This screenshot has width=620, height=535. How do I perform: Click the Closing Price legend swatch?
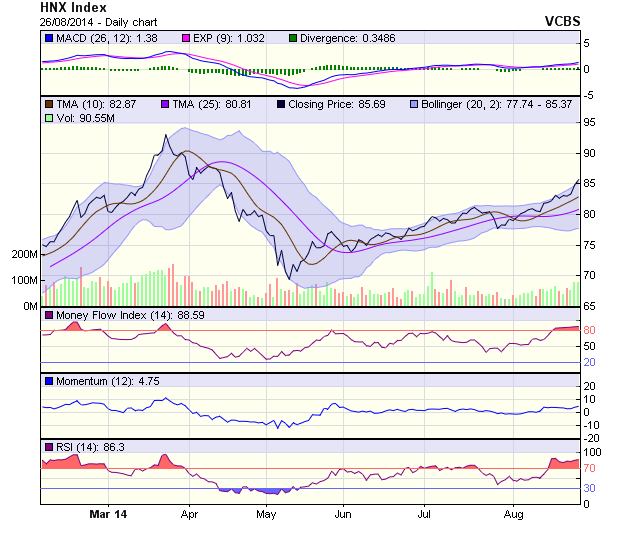pyautogui.click(x=281, y=104)
